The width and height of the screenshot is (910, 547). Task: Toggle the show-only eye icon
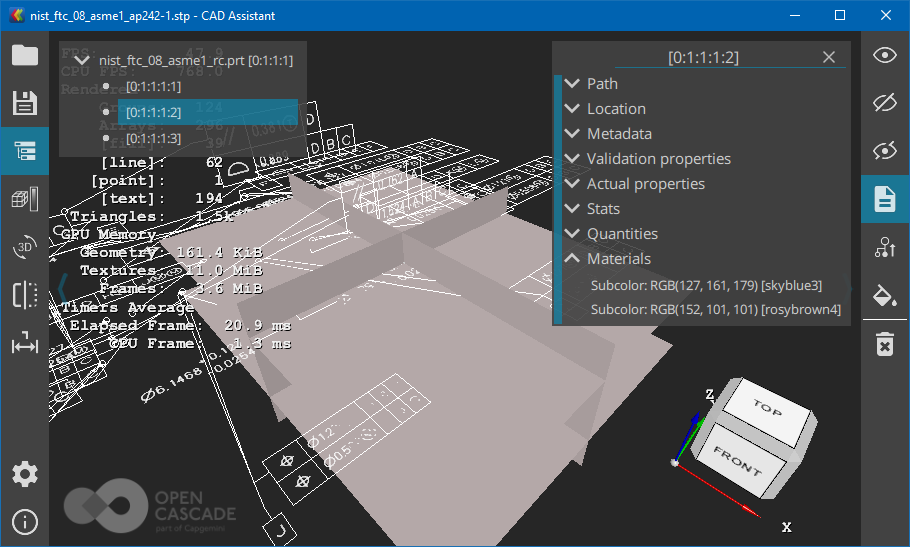885,151
